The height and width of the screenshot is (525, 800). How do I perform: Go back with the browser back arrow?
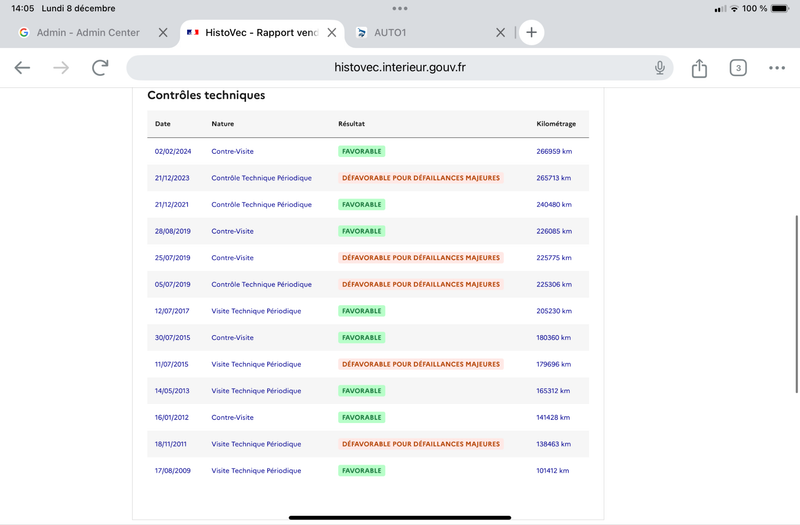[22, 67]
